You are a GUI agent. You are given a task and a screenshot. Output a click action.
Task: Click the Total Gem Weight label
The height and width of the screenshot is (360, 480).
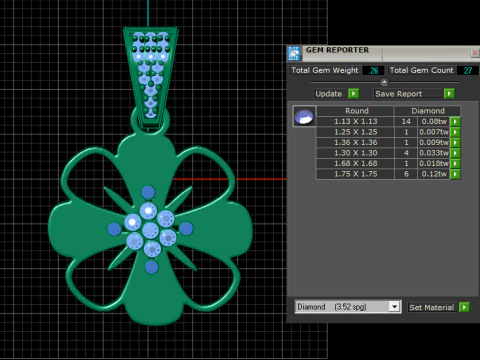click(x=325, y=70)
